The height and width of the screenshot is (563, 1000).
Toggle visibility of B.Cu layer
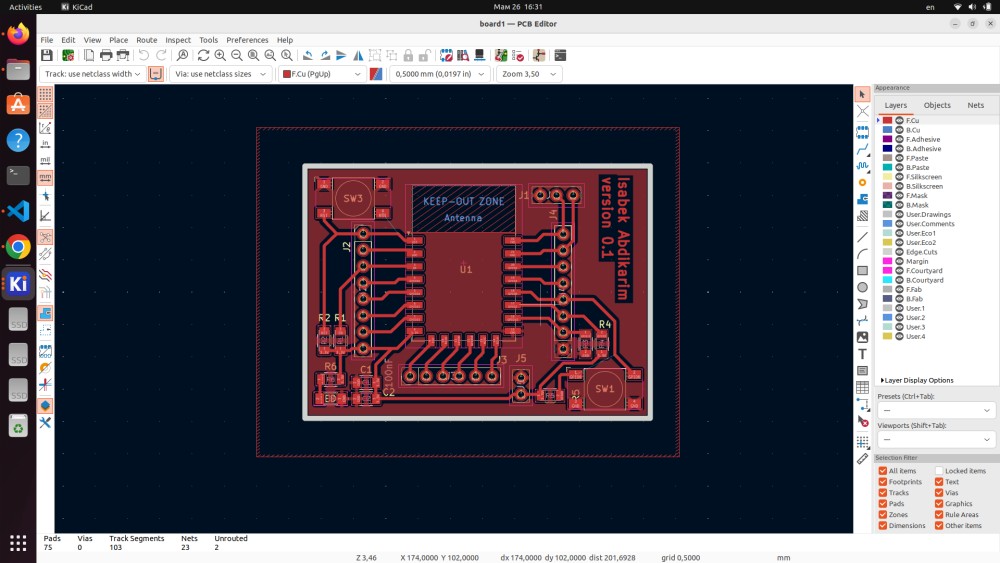point(899,130)
